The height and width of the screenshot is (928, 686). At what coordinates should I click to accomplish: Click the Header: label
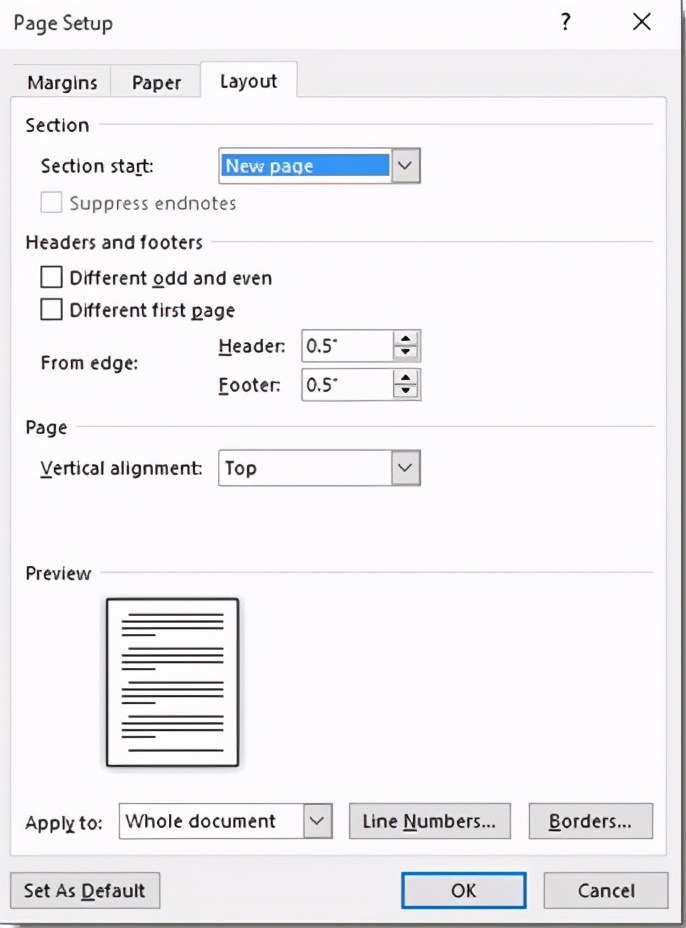(x=252, y=346)
